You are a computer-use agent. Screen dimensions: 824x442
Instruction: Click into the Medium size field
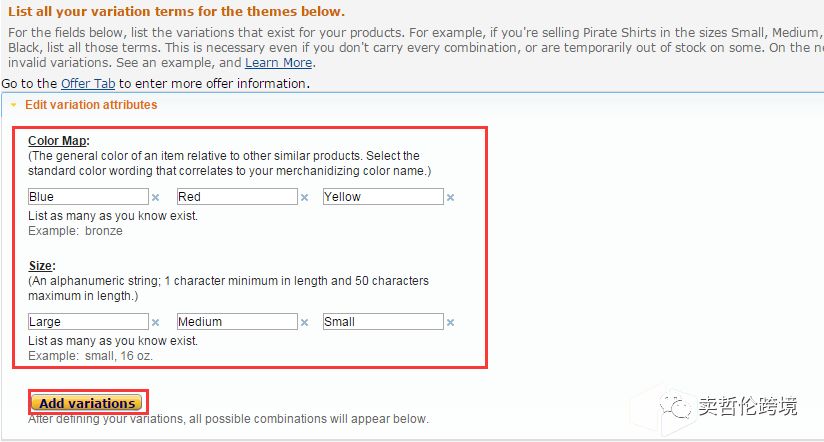click(x=237, y=322)
